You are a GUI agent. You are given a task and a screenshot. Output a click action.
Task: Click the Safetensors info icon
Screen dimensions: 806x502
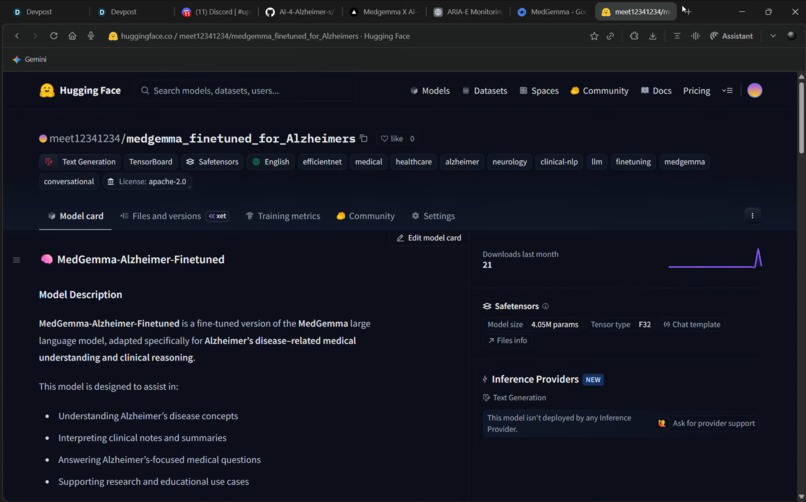(545, 306)
